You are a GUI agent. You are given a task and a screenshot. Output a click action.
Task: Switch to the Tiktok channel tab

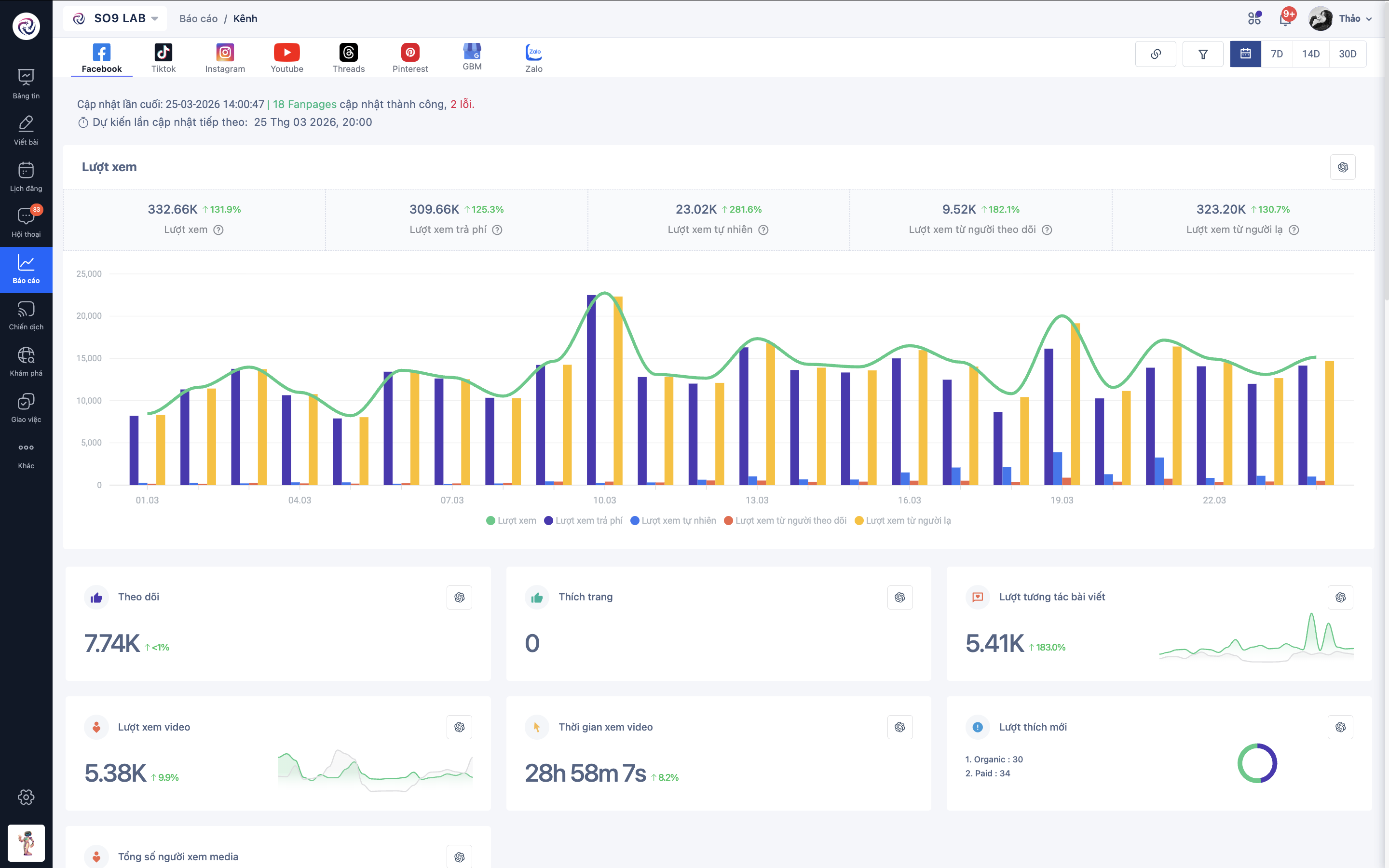click(163, 58)
